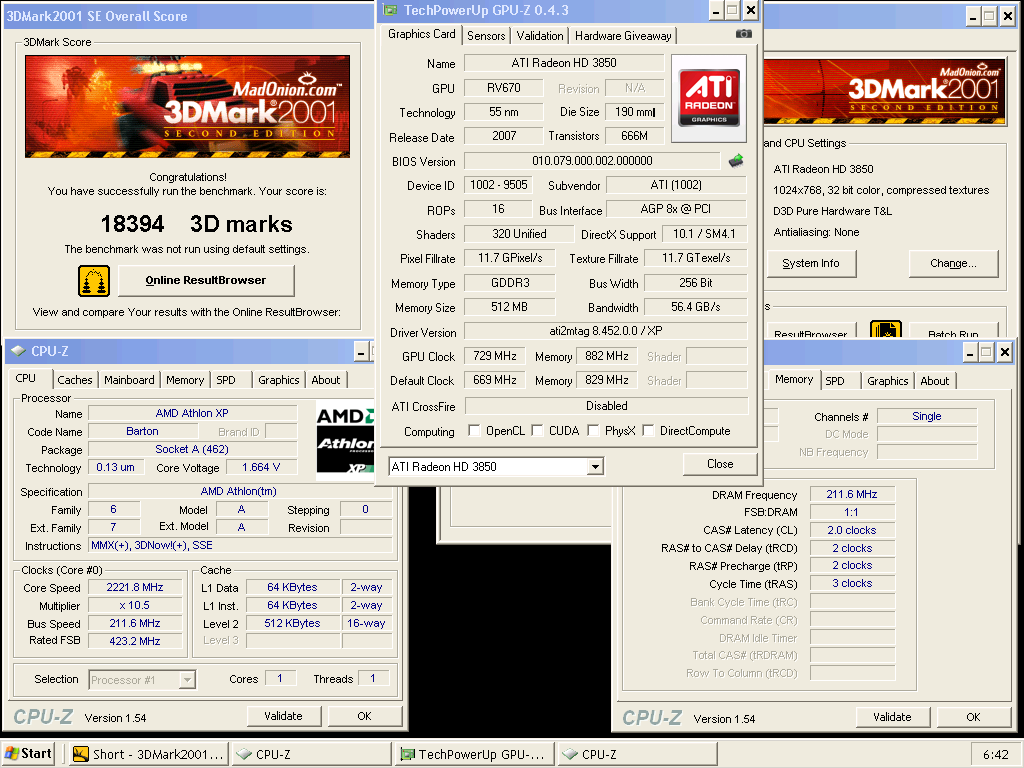Viewport: 1024px width, 768px height.
Task: Open the Memory tab in left CPU-Z
Action: [x=185, y=380]
